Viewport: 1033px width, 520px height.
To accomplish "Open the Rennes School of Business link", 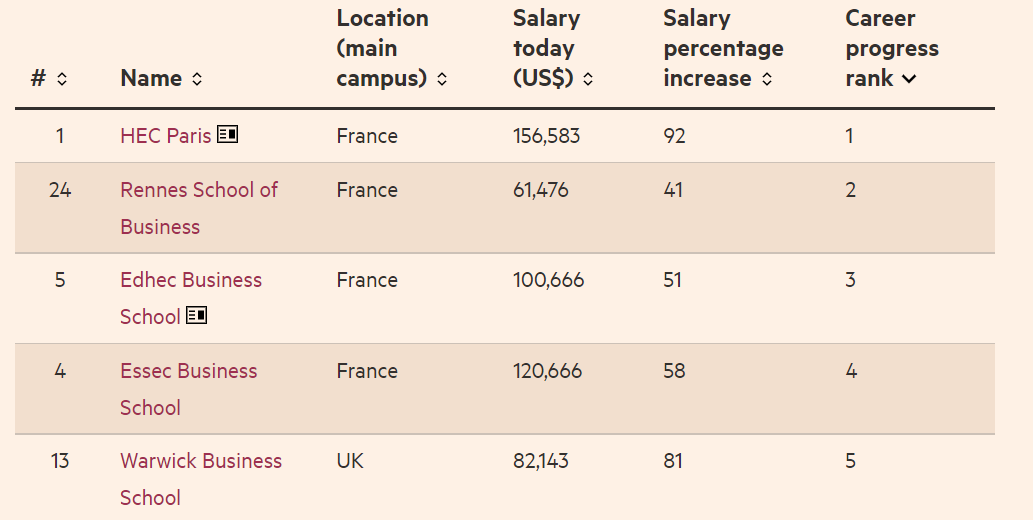I will tap(198, 190).
